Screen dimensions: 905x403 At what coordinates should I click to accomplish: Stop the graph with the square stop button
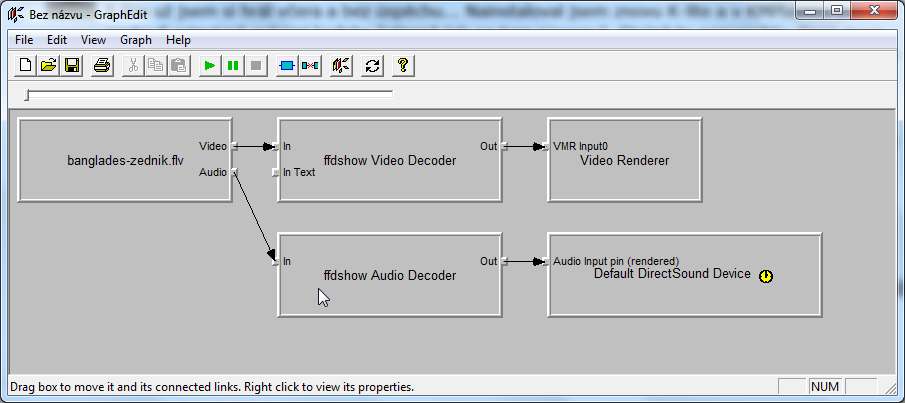pos(256,65)
